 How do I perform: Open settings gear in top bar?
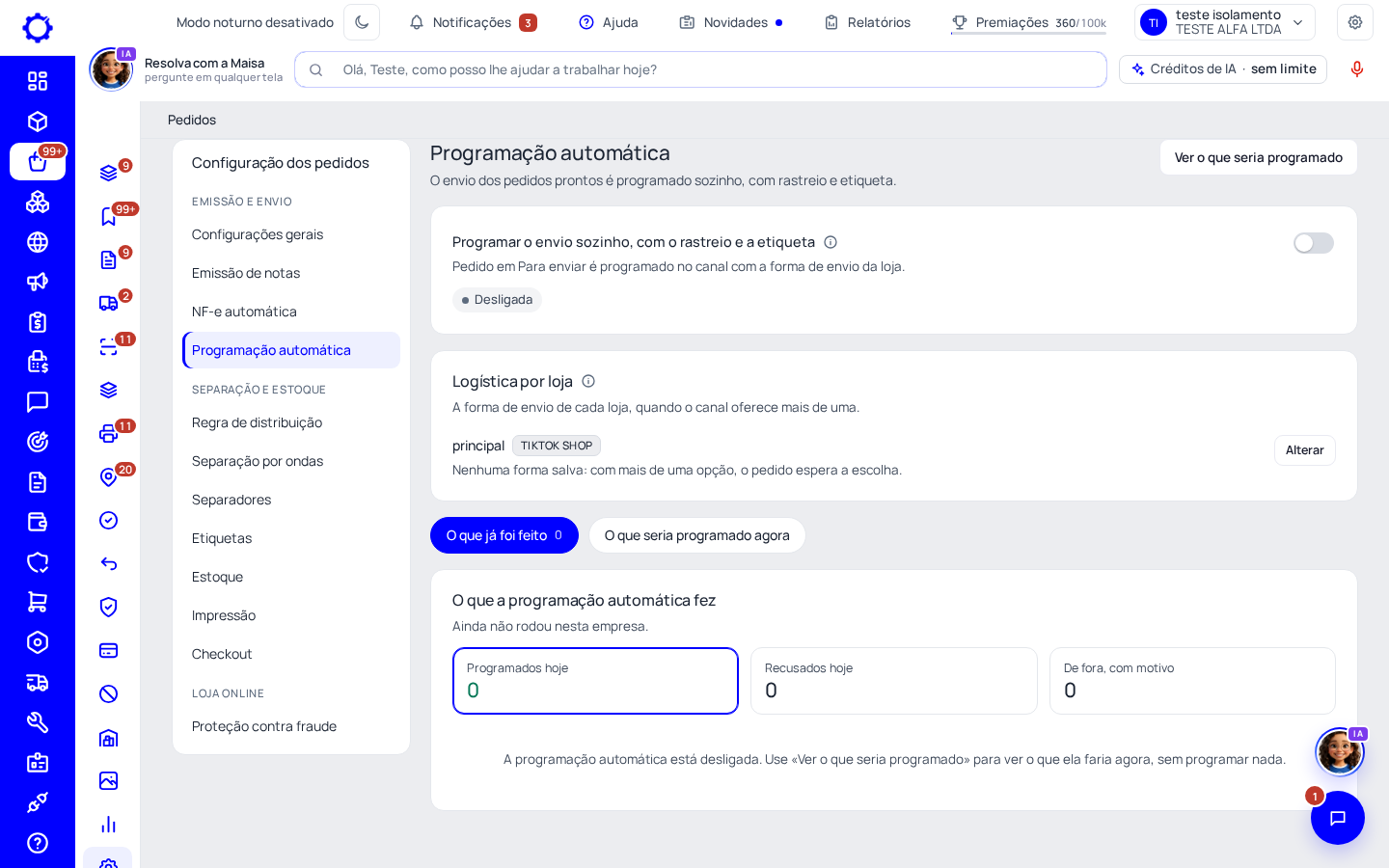tap(1355, 22)
